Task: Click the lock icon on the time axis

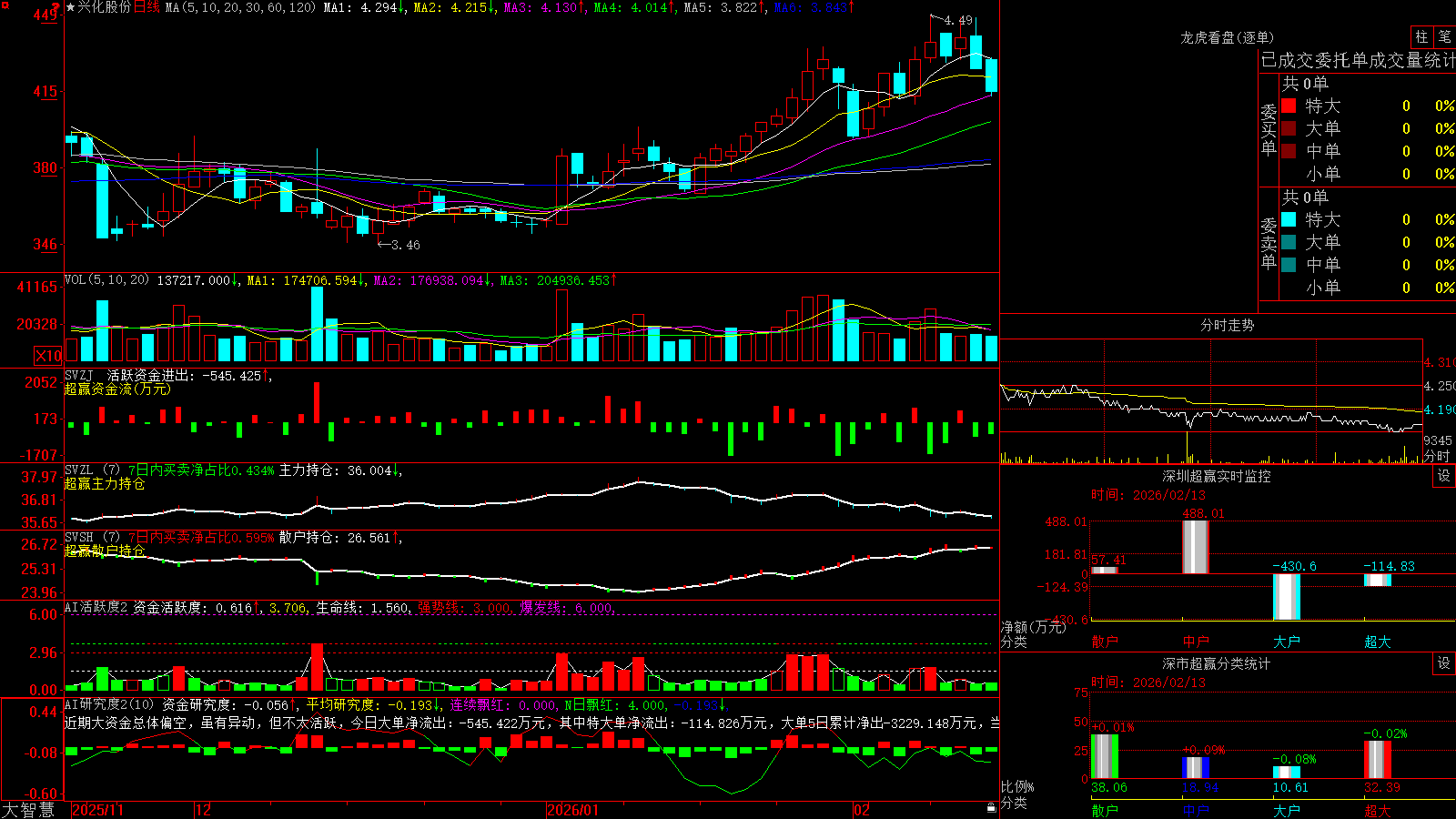Action: coord(991,808)
